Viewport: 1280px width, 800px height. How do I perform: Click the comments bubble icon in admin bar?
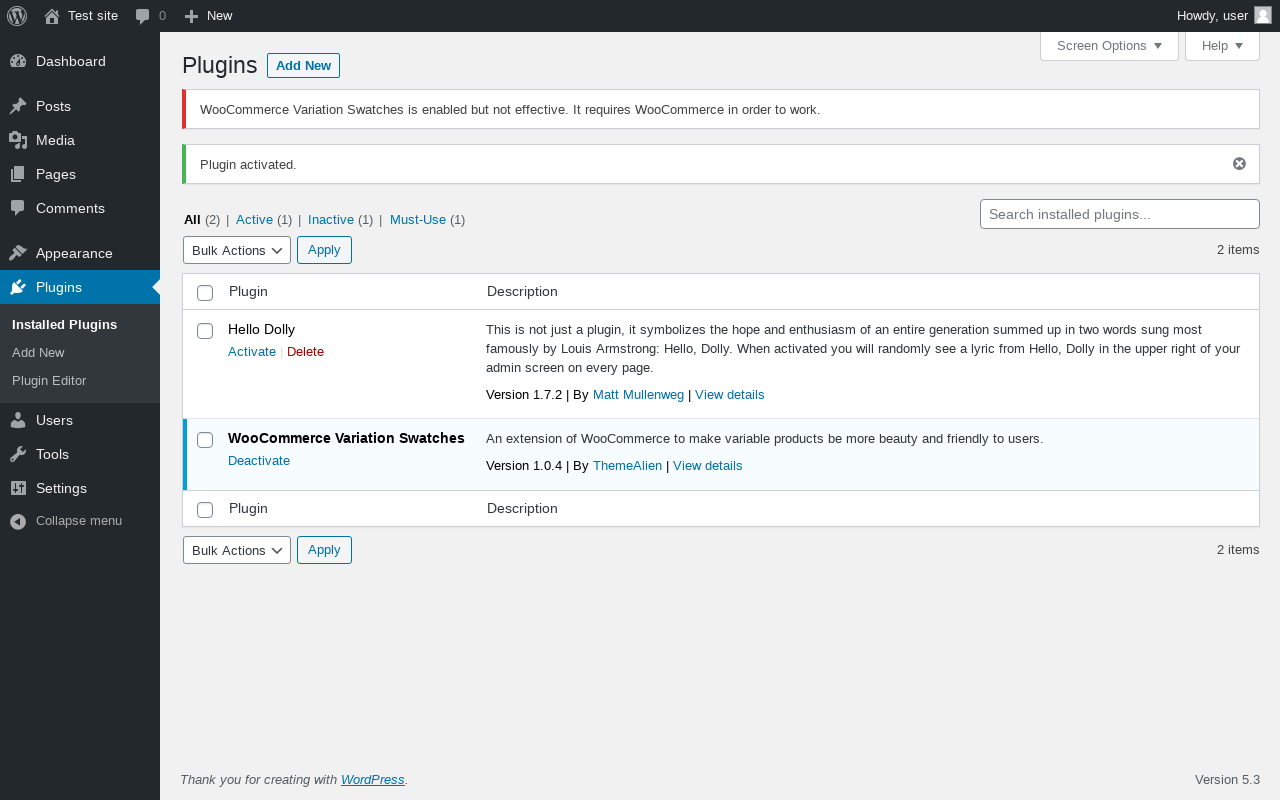point(143,16)
